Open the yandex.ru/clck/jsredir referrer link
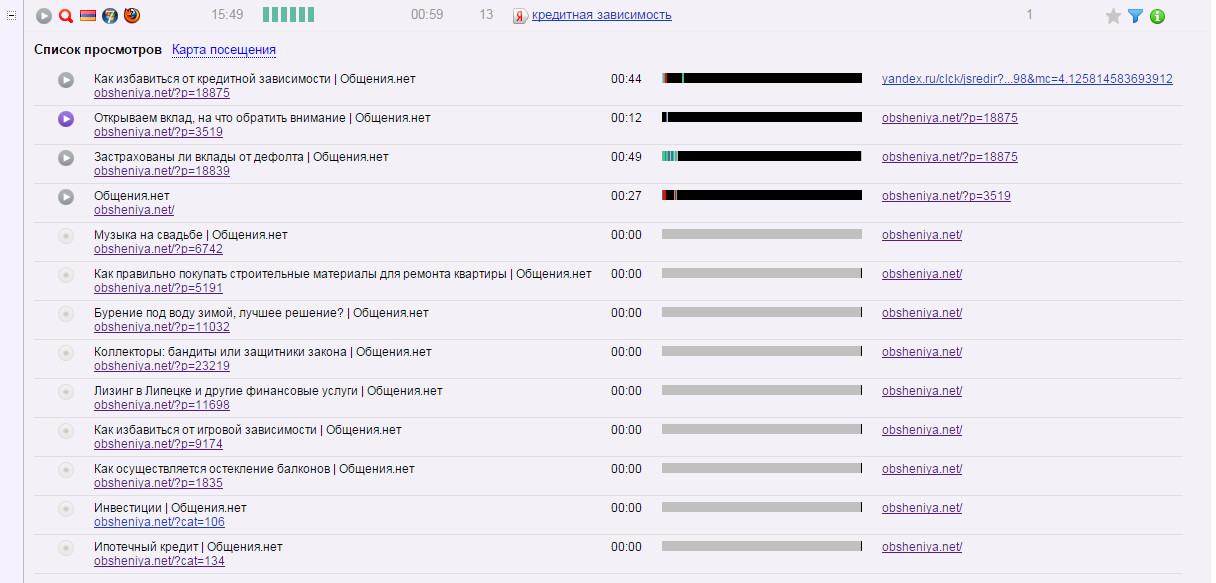The image size is (1216, 583). pos(1027,79)
